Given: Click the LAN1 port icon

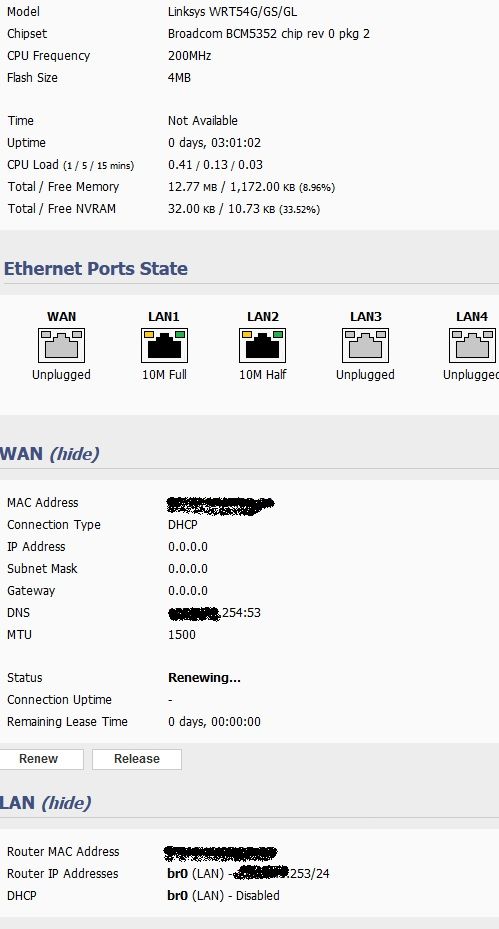Looking at the screenshot, I should [164, 345].
